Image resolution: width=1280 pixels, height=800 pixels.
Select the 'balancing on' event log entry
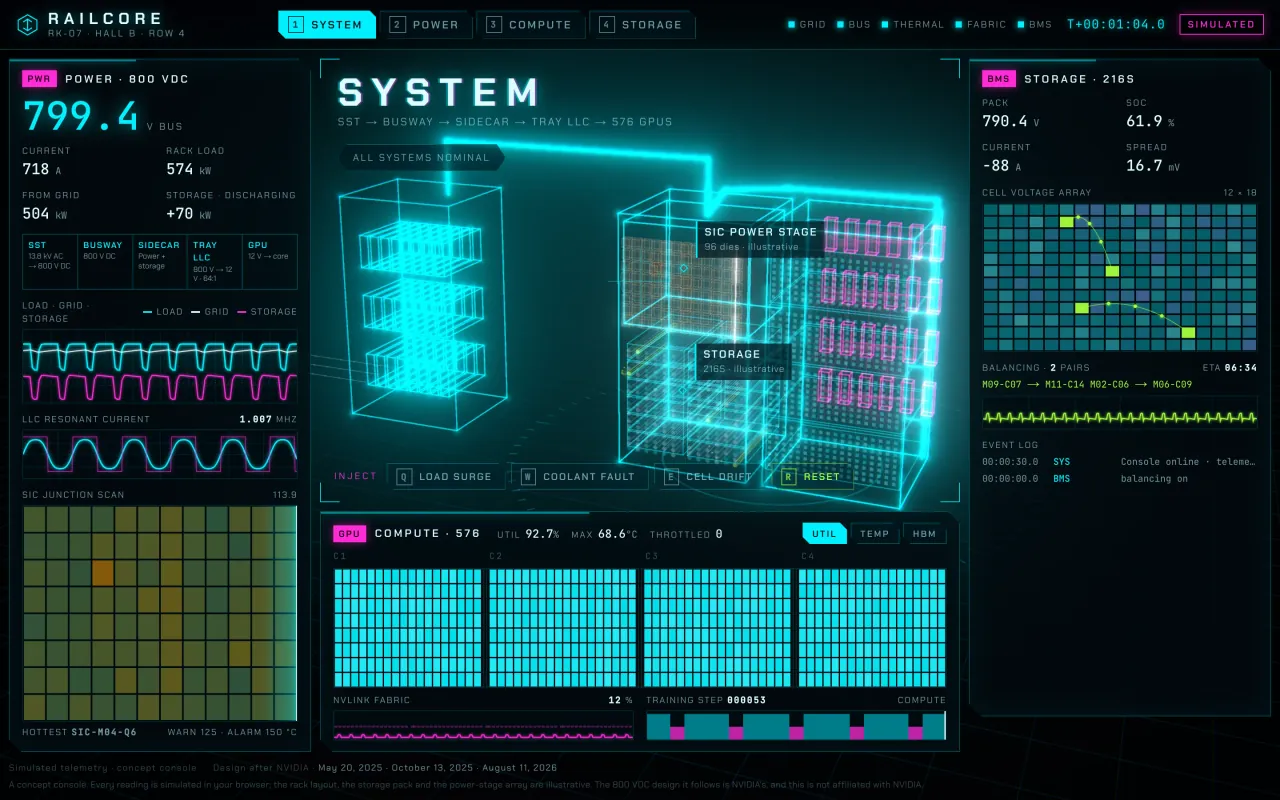[x=1120, y=479]
